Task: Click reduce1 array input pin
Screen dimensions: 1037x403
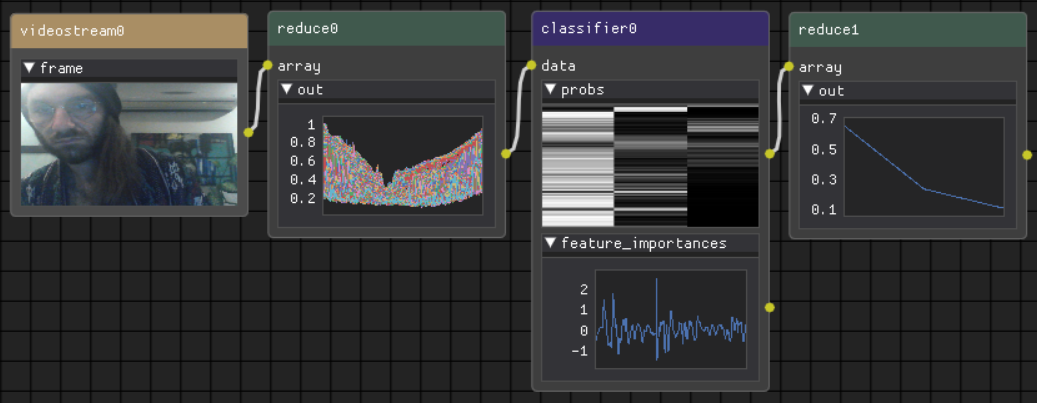Action: click(x=789, y=67)
